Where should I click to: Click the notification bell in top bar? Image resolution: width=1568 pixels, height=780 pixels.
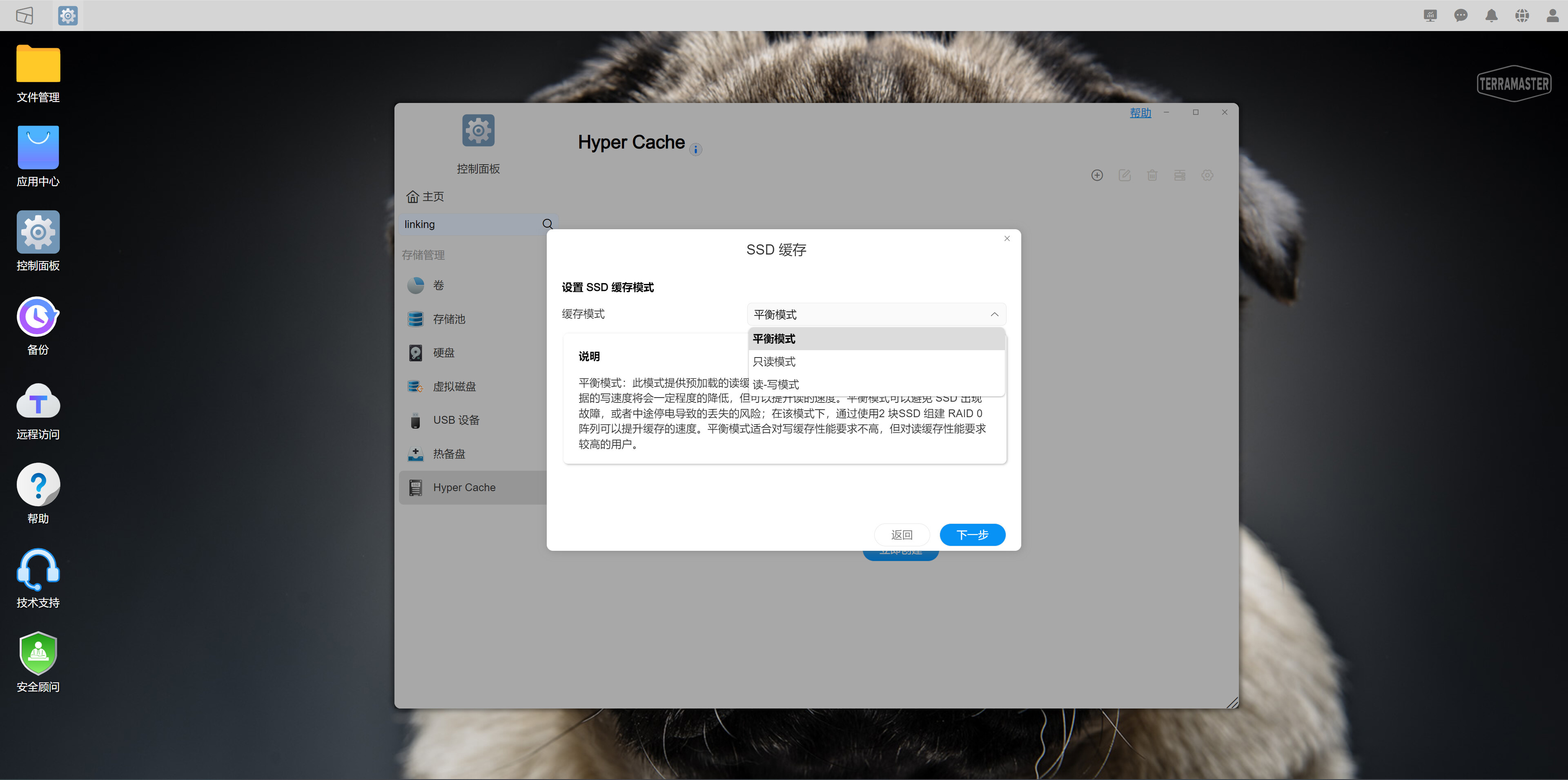(x=1491, y=16)
